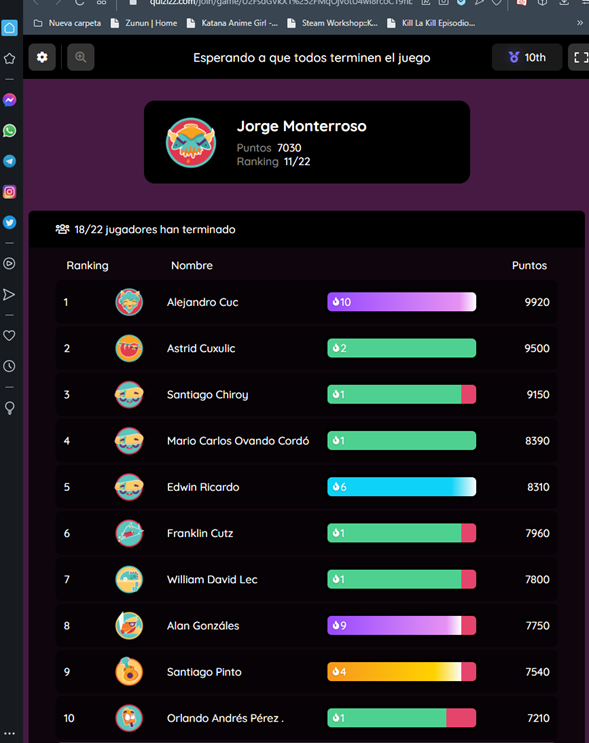
Task: Open the heart Pinboards sidebar icon
Action: (x=9, y=335)
